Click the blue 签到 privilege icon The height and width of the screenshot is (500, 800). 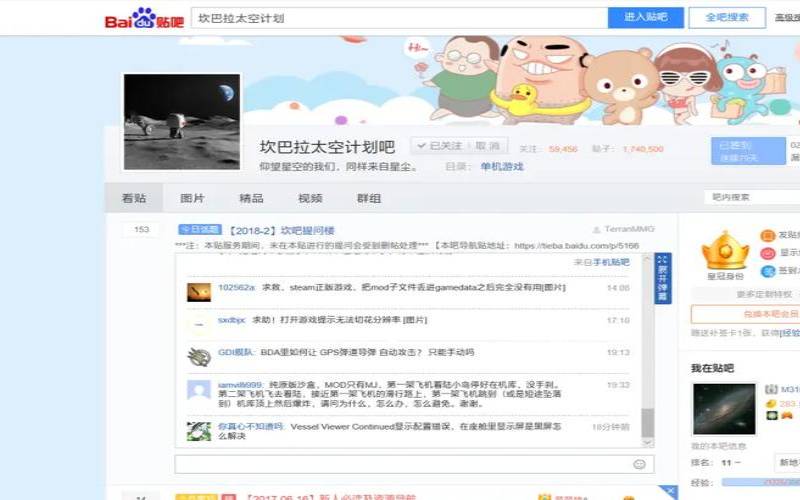(768, 271)
